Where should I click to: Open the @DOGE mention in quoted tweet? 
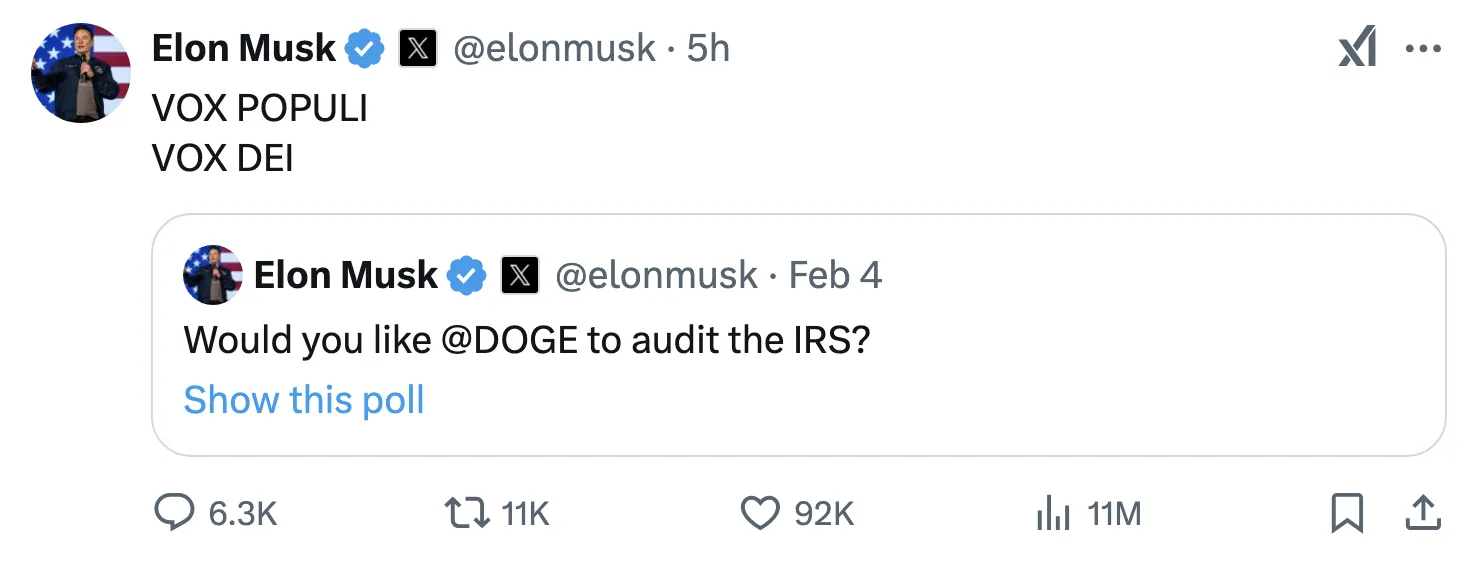pyautogui.click(x=508, y=341)
